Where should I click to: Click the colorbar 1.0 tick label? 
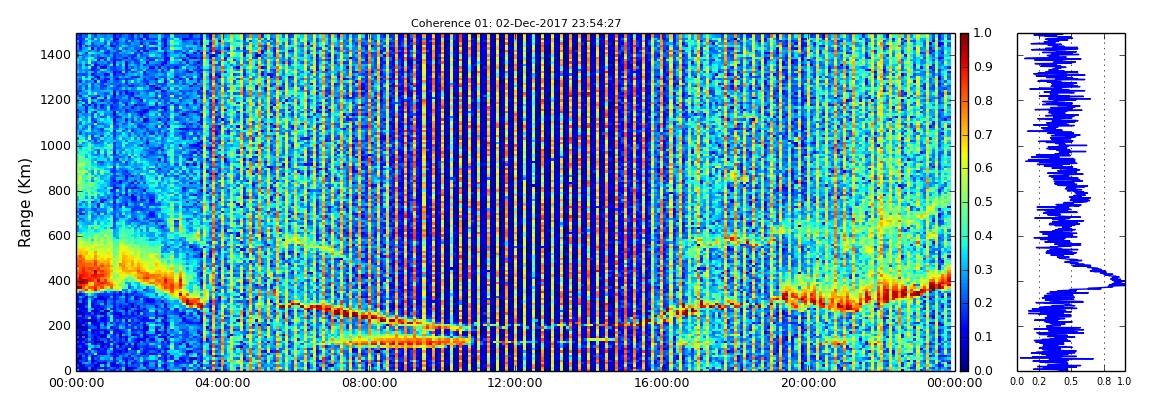point(981,34)
